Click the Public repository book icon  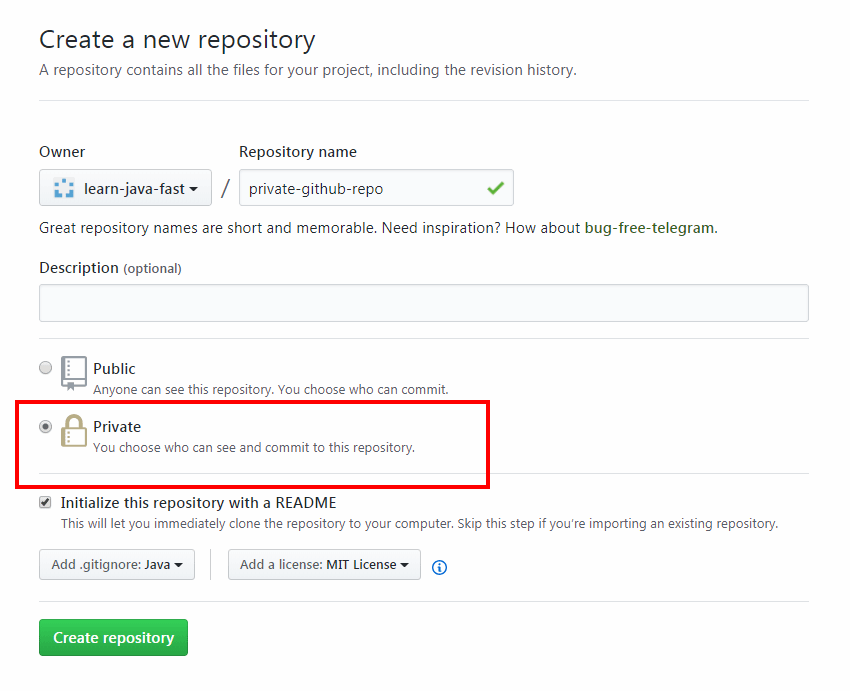click(73, 372)
